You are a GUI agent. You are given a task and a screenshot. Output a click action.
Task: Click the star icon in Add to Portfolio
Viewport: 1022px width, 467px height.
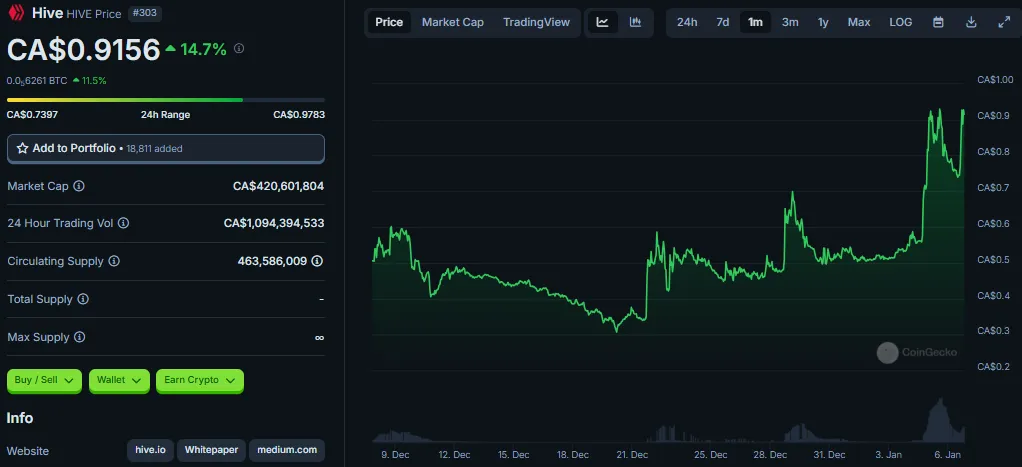[22, 148]
